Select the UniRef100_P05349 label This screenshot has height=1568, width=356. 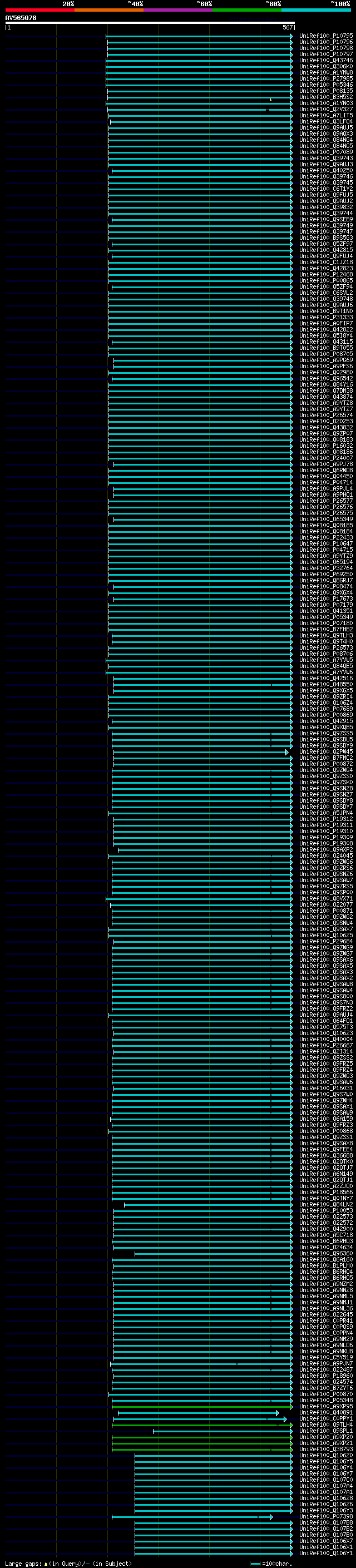coord(325,617)
